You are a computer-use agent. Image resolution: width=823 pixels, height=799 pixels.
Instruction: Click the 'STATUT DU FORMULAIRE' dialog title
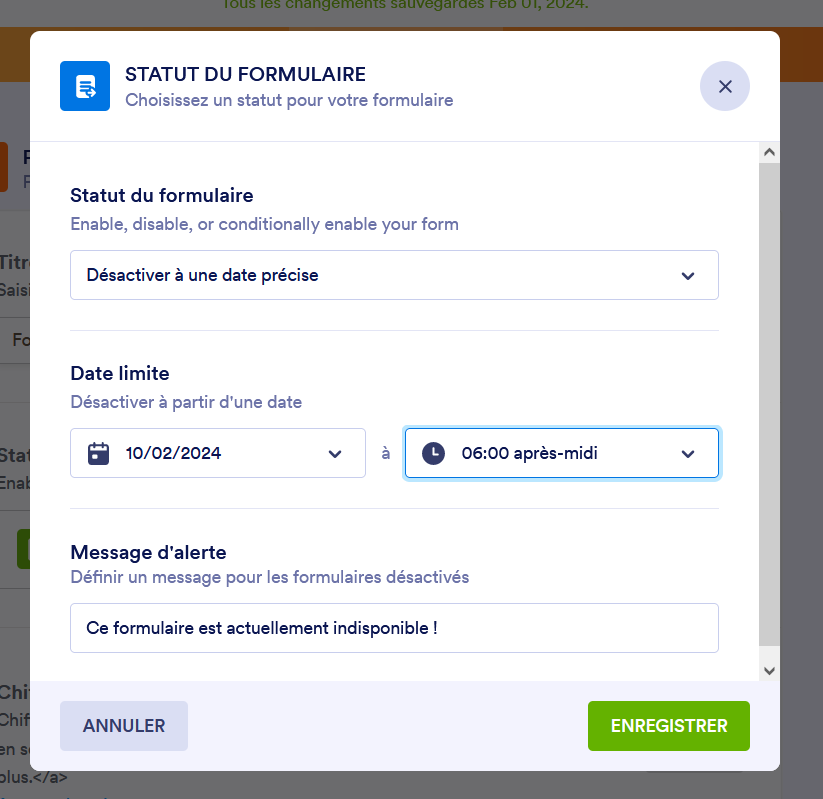[x=245, y=74]
